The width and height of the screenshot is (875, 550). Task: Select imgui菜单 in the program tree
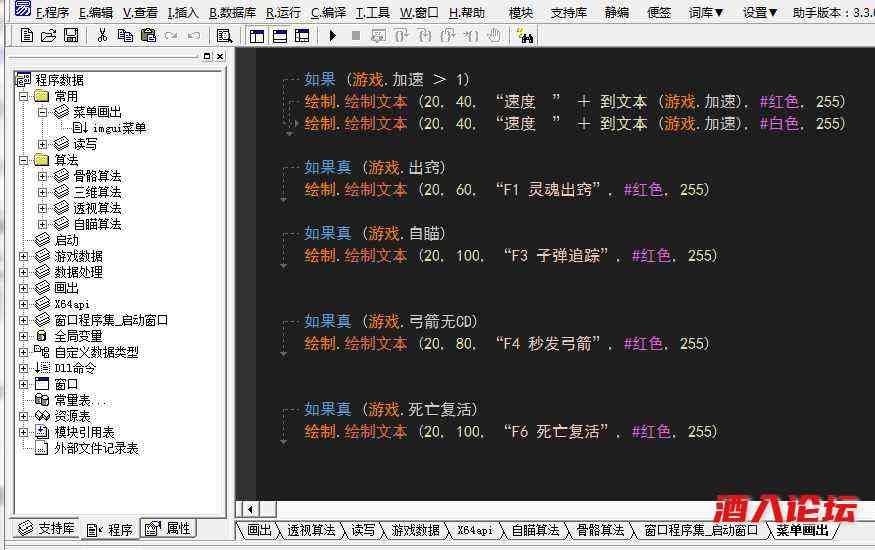click(120, 128)
